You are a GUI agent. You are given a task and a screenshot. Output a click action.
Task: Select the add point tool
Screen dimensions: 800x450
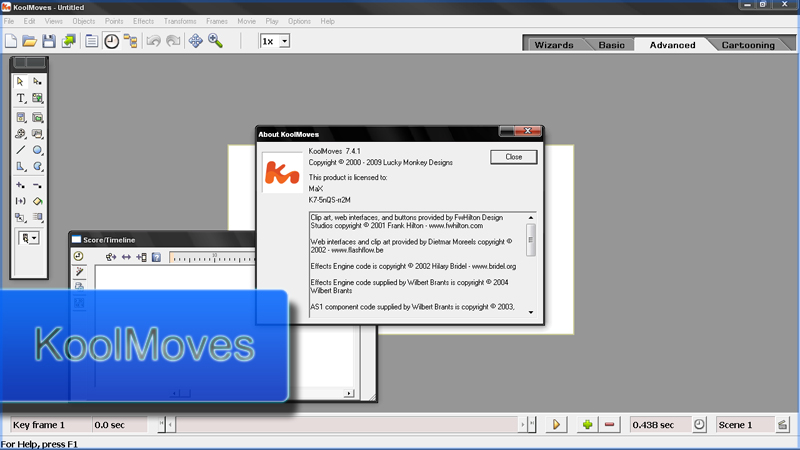[x=20, y=185]
